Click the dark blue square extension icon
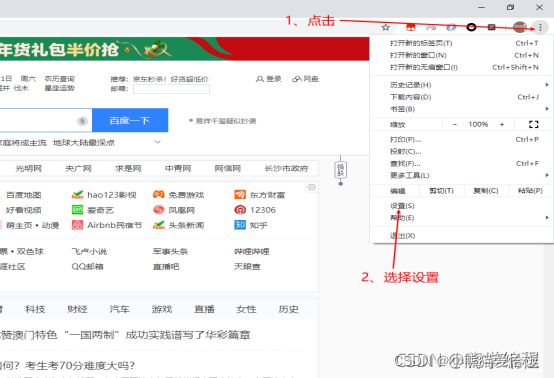This screenshot has width=554, height=378. (491, 27)
